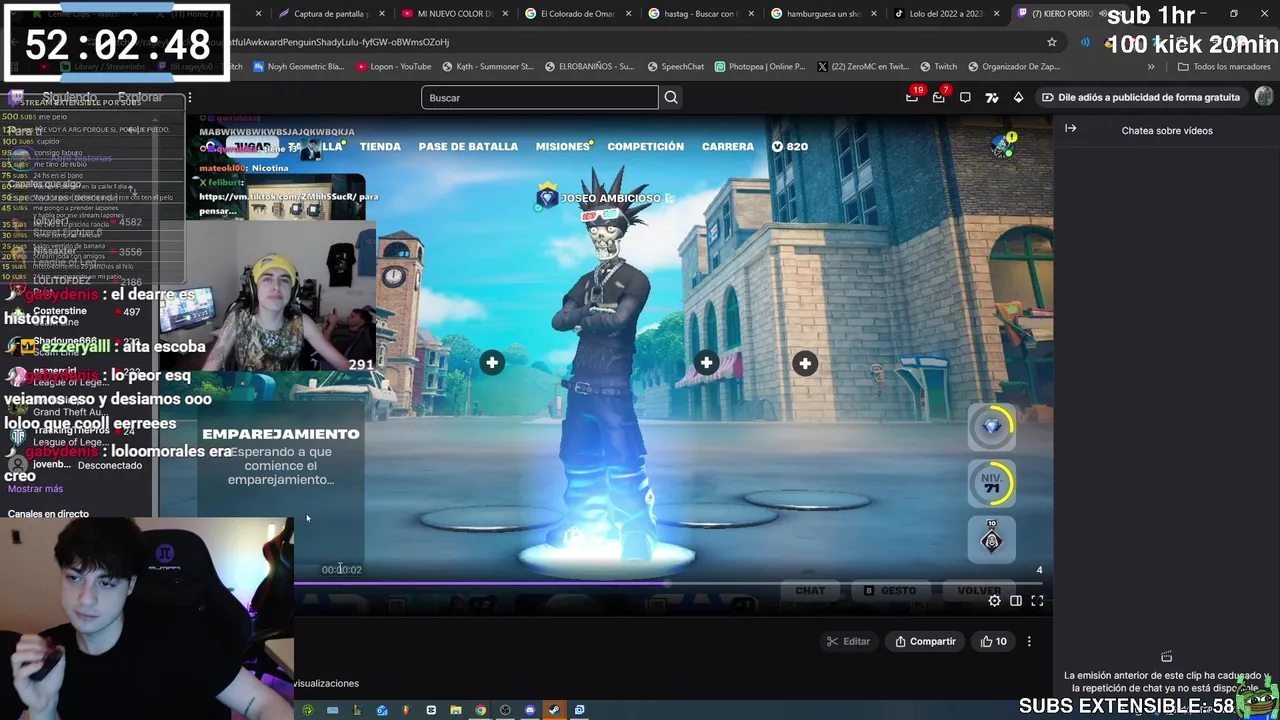Click COMPETICIÓN in the lobby menu
1280x720 pixels.
click(x=645, y=146)
